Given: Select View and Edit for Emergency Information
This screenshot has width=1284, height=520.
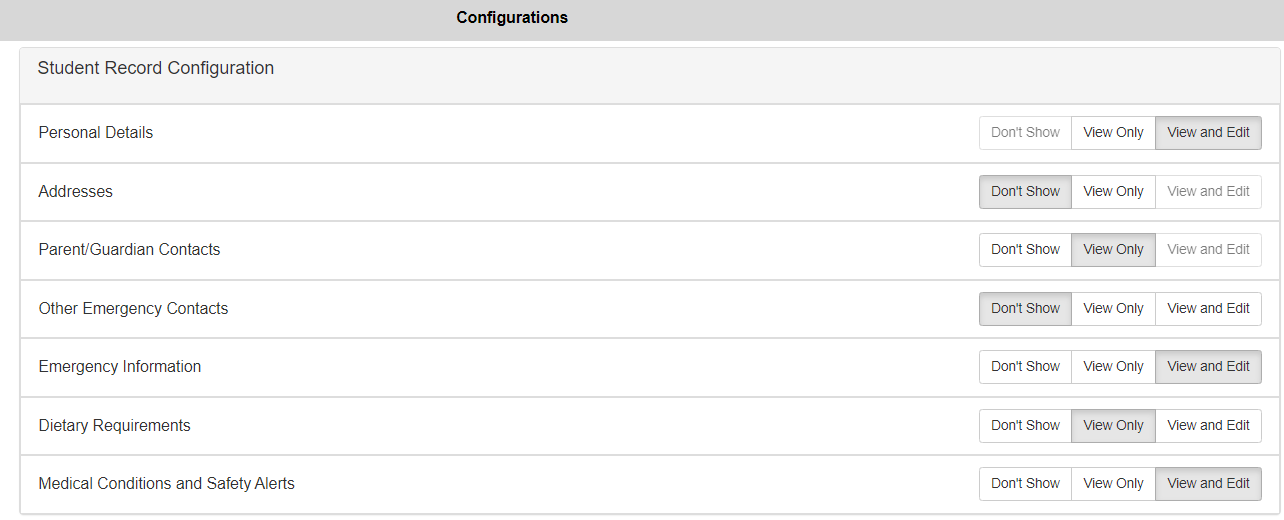Looking at the screenshot, I should [1208, 367].
